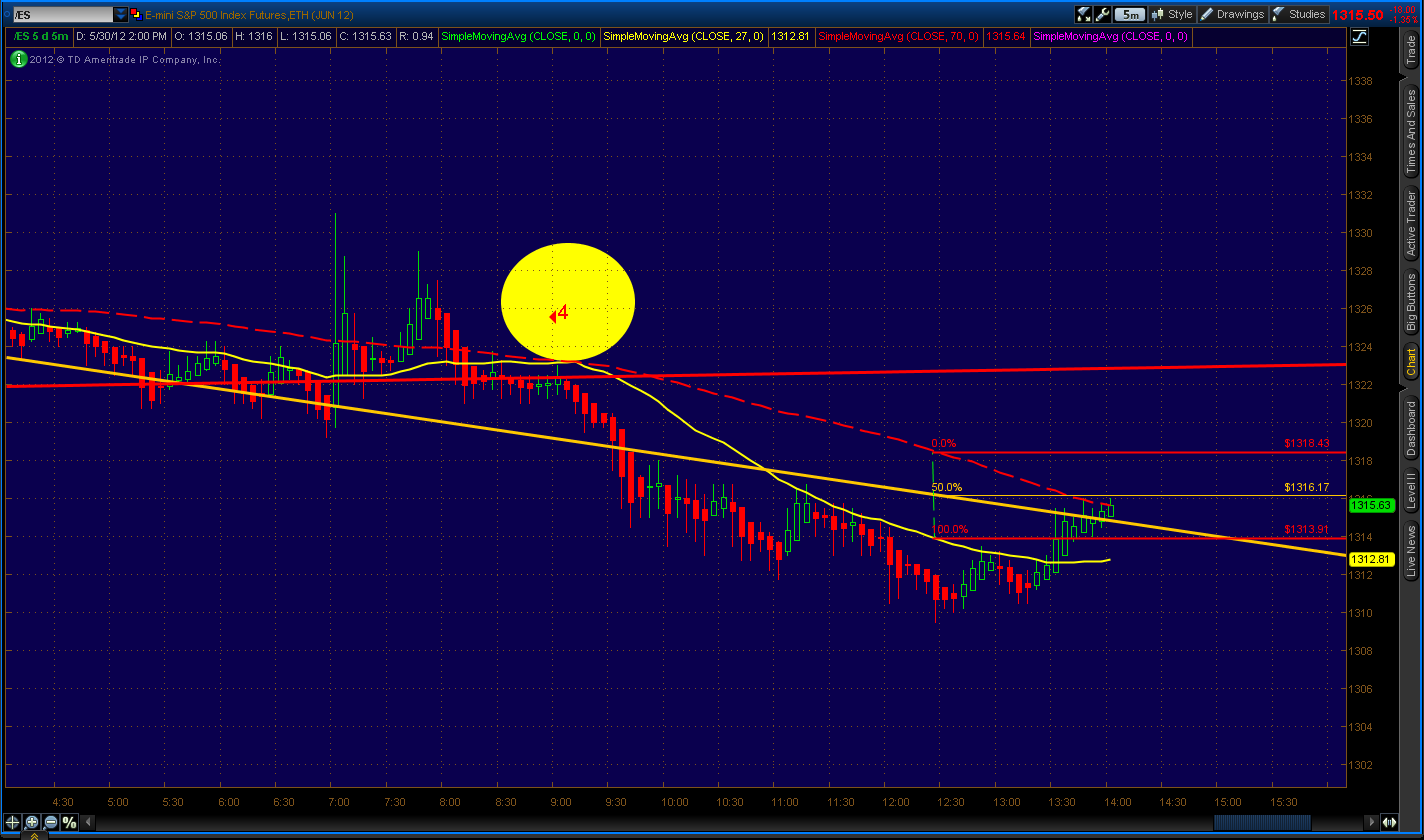Image resolution: width=1424 pixels, height=840 pixels.
Task: Click the yellow 1312.81 price bubble
Action: point(1371,559)
